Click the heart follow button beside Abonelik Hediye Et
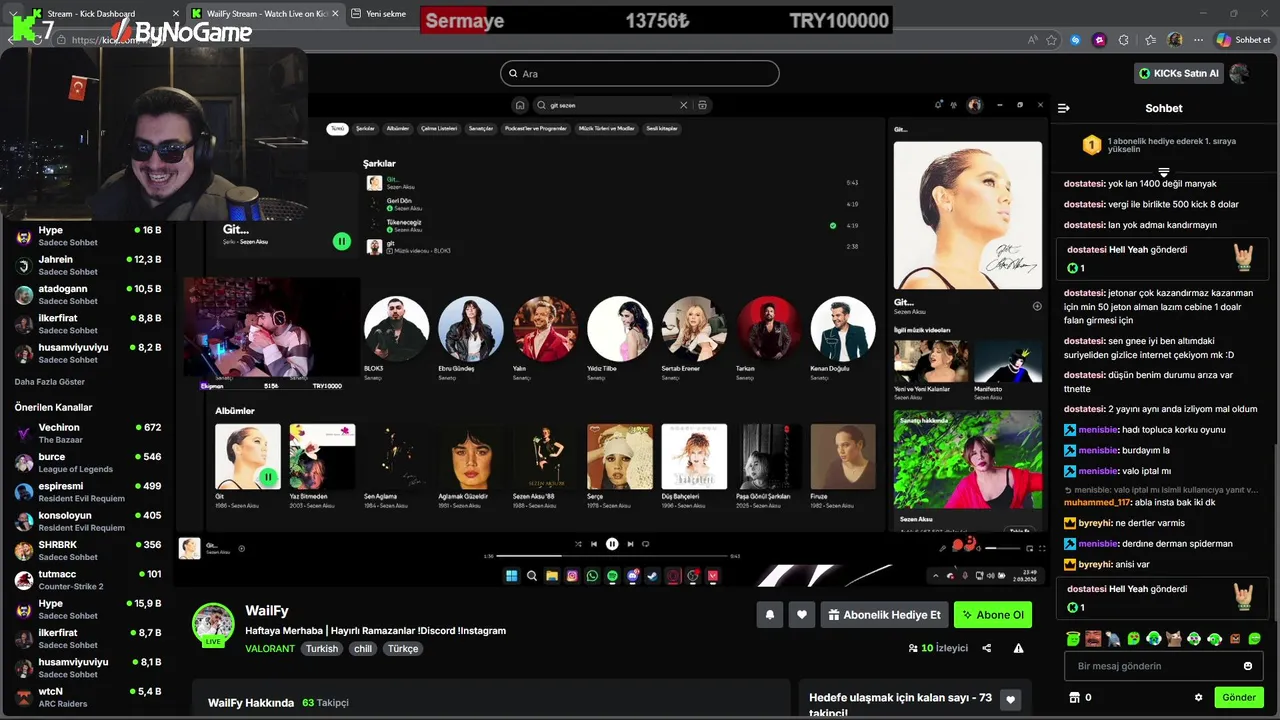 (802, 615)
